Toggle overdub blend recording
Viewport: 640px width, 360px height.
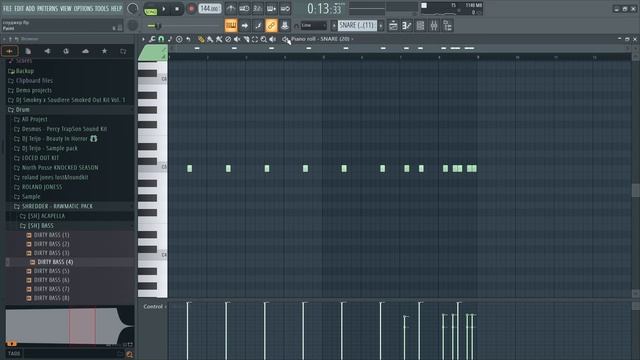pos(271,9)
